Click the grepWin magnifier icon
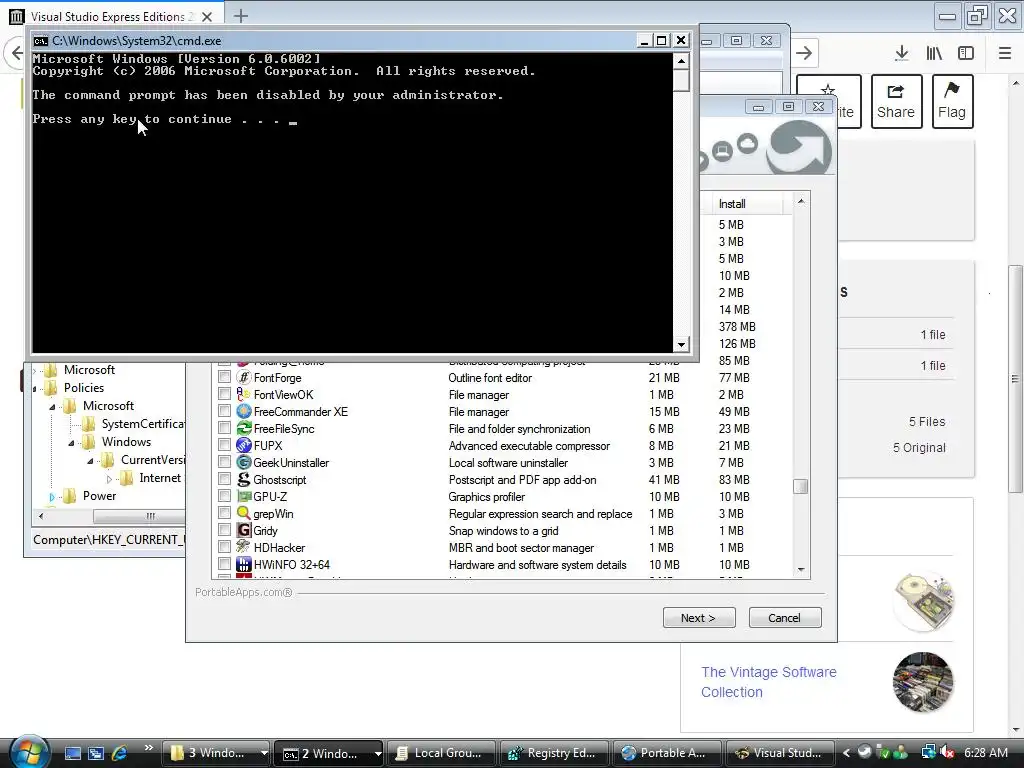The height and width of the screenshot is (768, 1024). pos(244,513)
